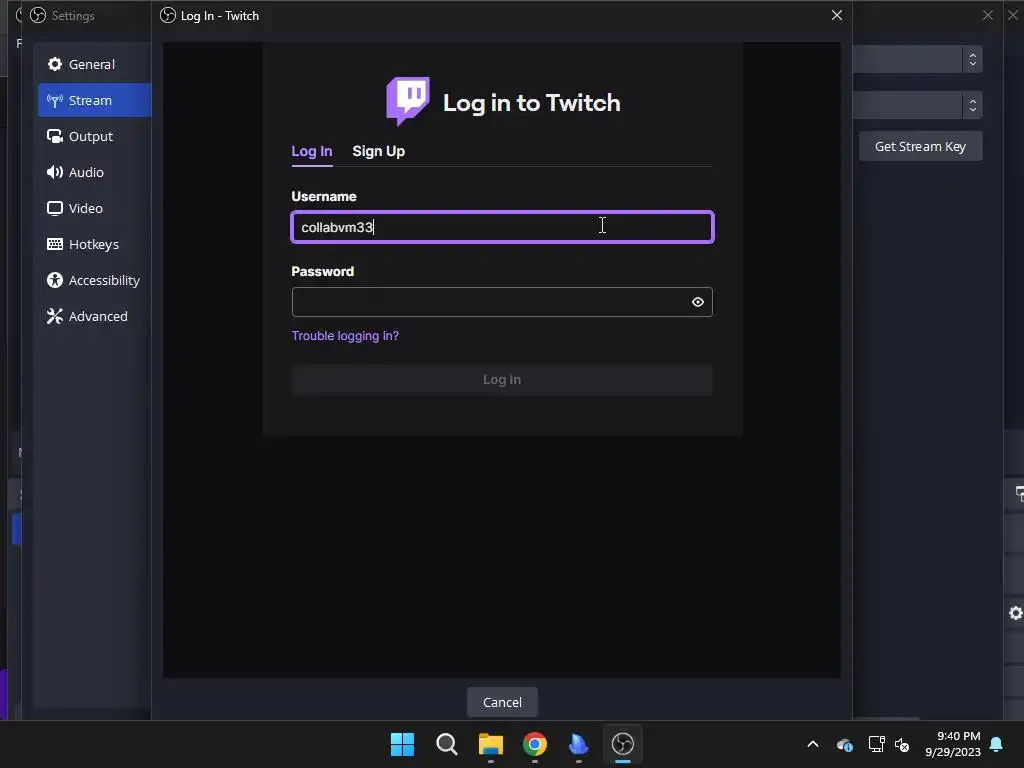Switch to the Sign Up tab
Screen dimensions: 1024x768
(x=378, y=151)
